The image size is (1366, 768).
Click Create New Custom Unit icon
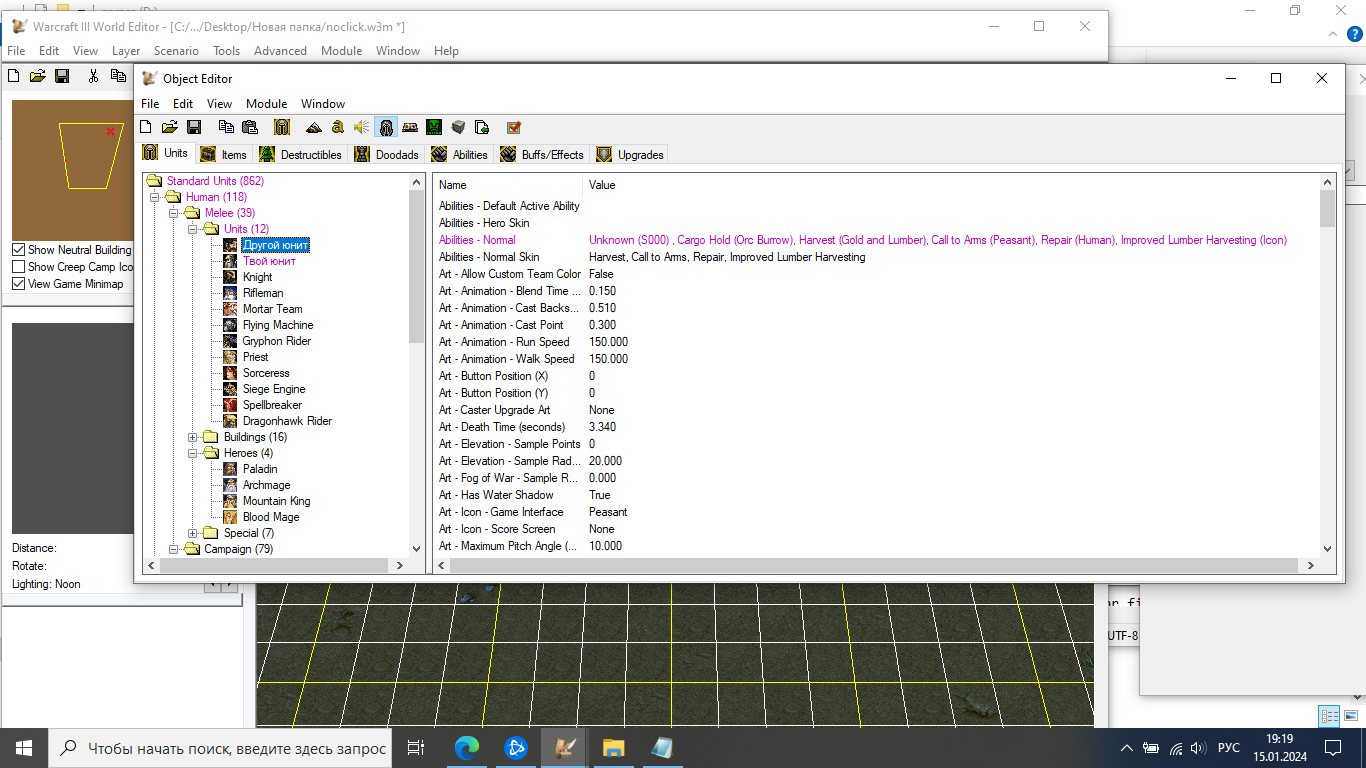[x=282, y=127]
